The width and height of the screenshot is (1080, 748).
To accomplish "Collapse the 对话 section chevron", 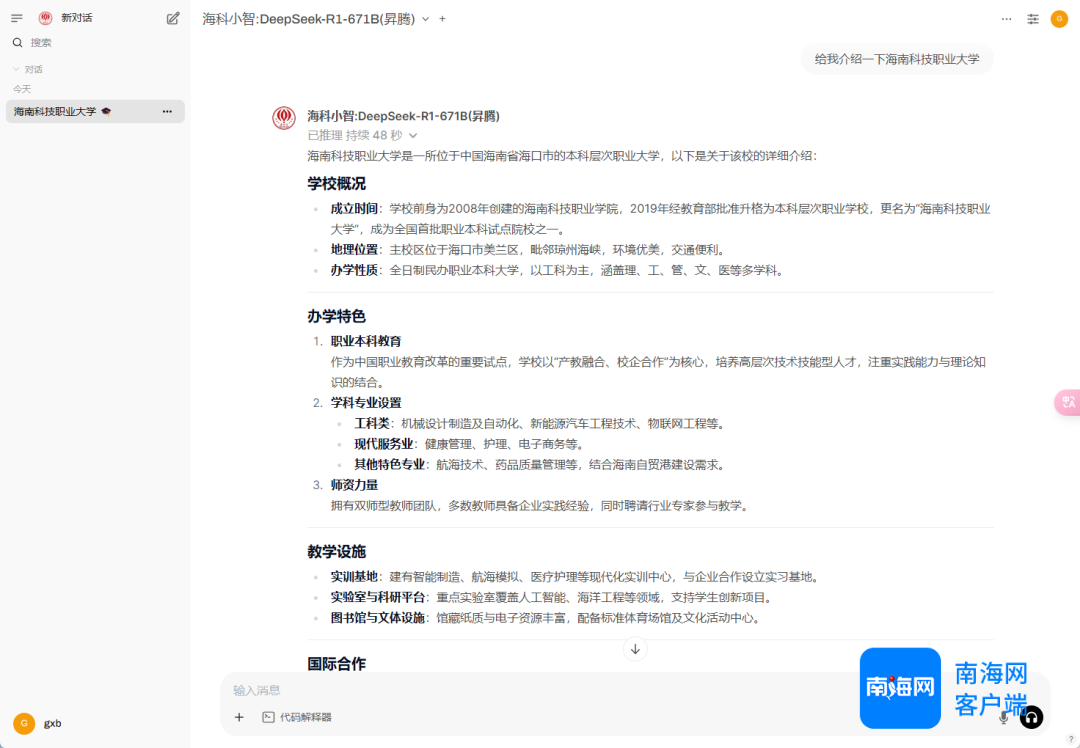I will [x=16, y=69].
